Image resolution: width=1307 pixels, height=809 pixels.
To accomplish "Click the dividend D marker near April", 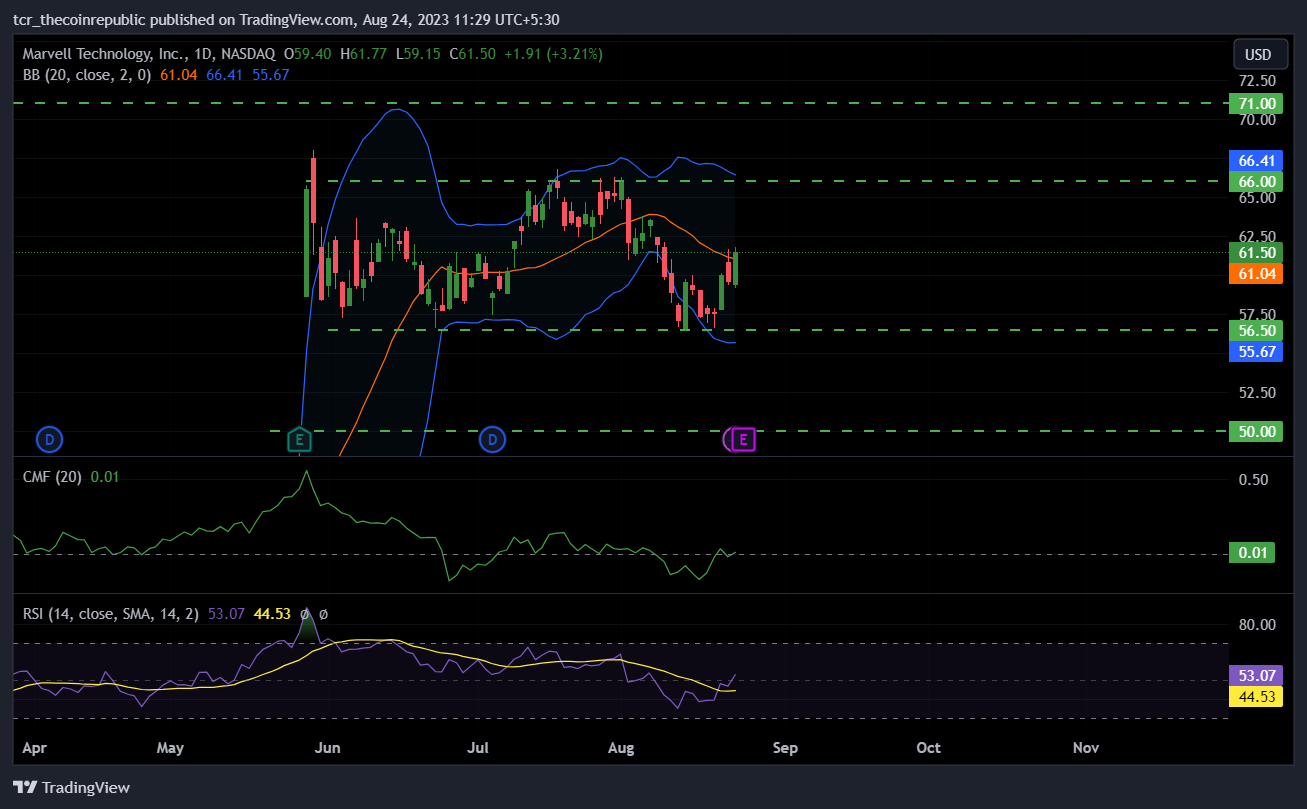I will tap(49, 438).
